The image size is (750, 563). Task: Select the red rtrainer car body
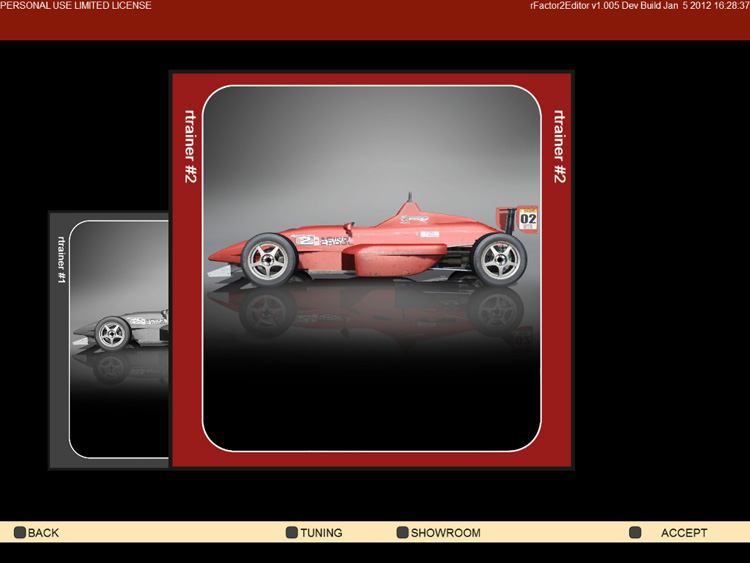380,240
